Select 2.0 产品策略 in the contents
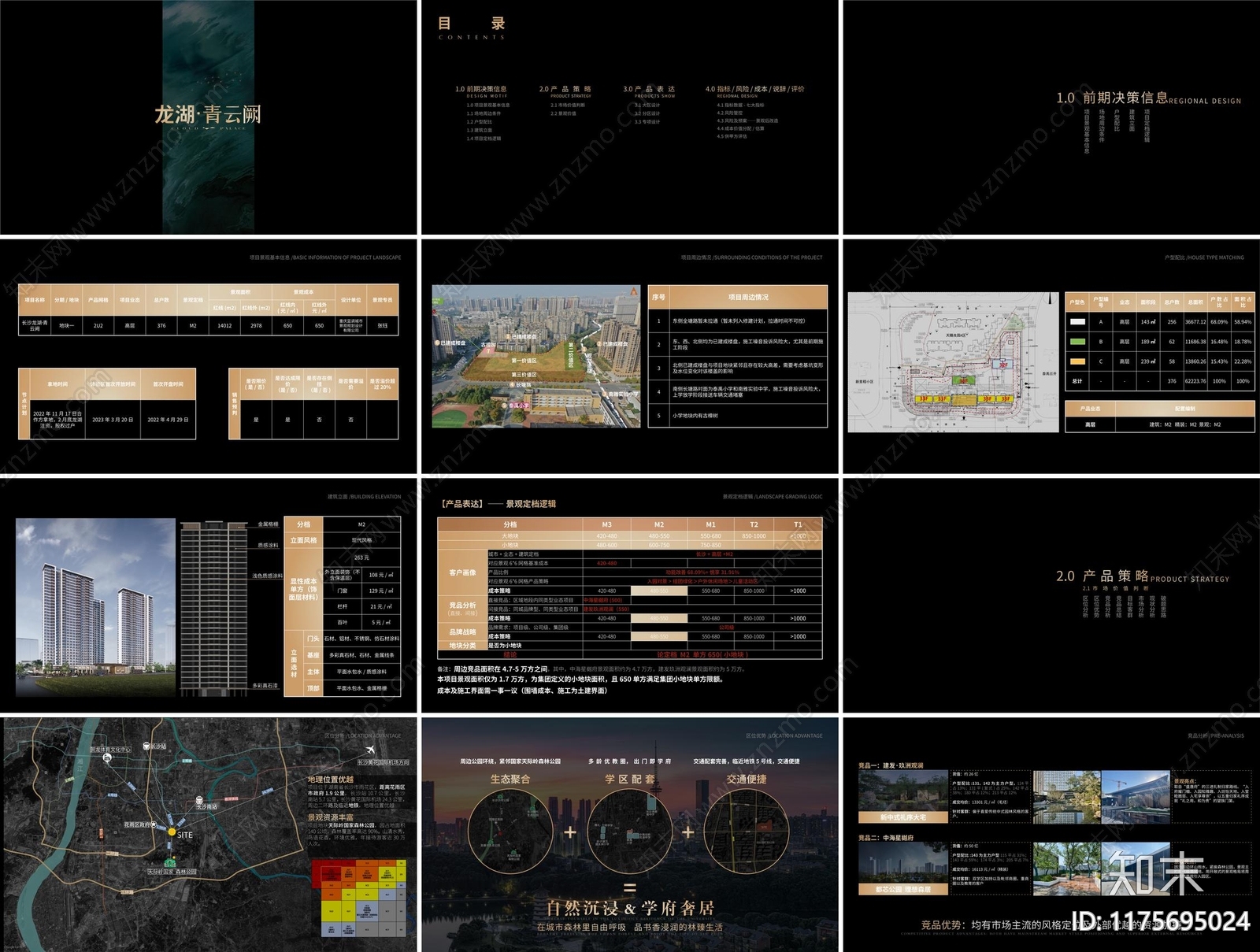The height and width of the screenshot is (952, 1260). click(565, 89)
